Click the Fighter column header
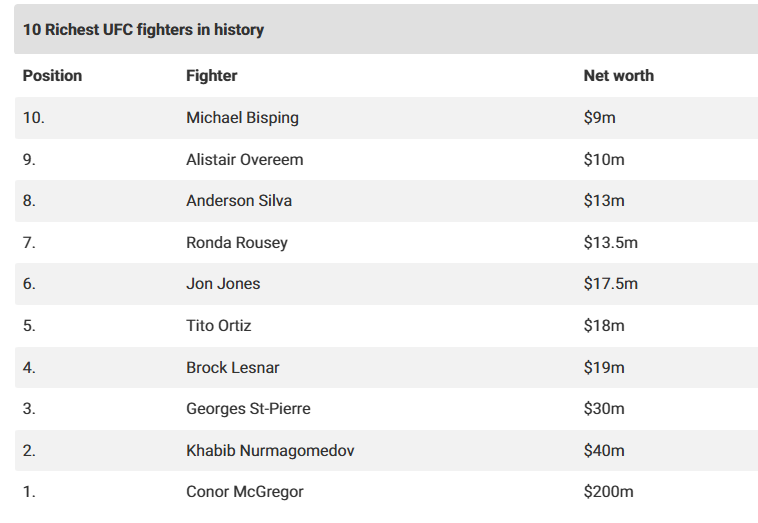 211,76
